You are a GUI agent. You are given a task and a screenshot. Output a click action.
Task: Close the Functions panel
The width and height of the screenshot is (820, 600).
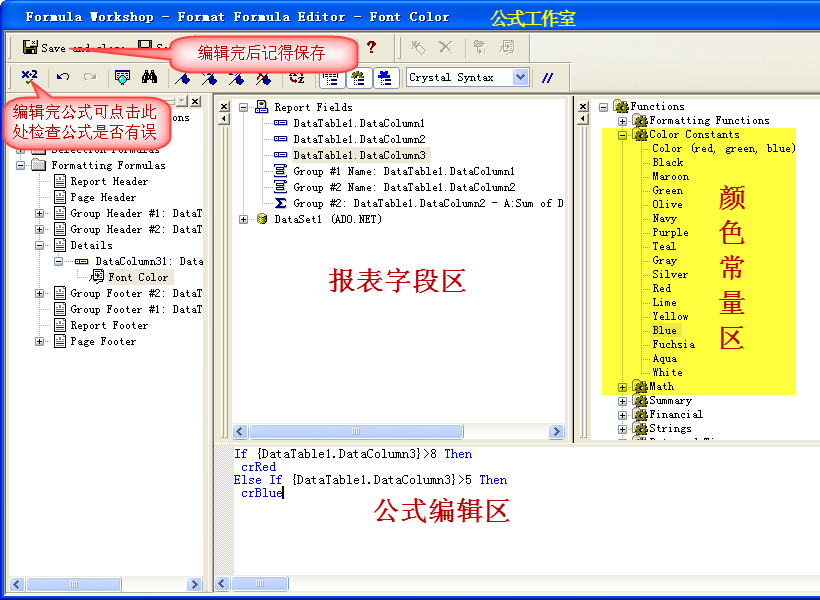click(x=584, y=106)
